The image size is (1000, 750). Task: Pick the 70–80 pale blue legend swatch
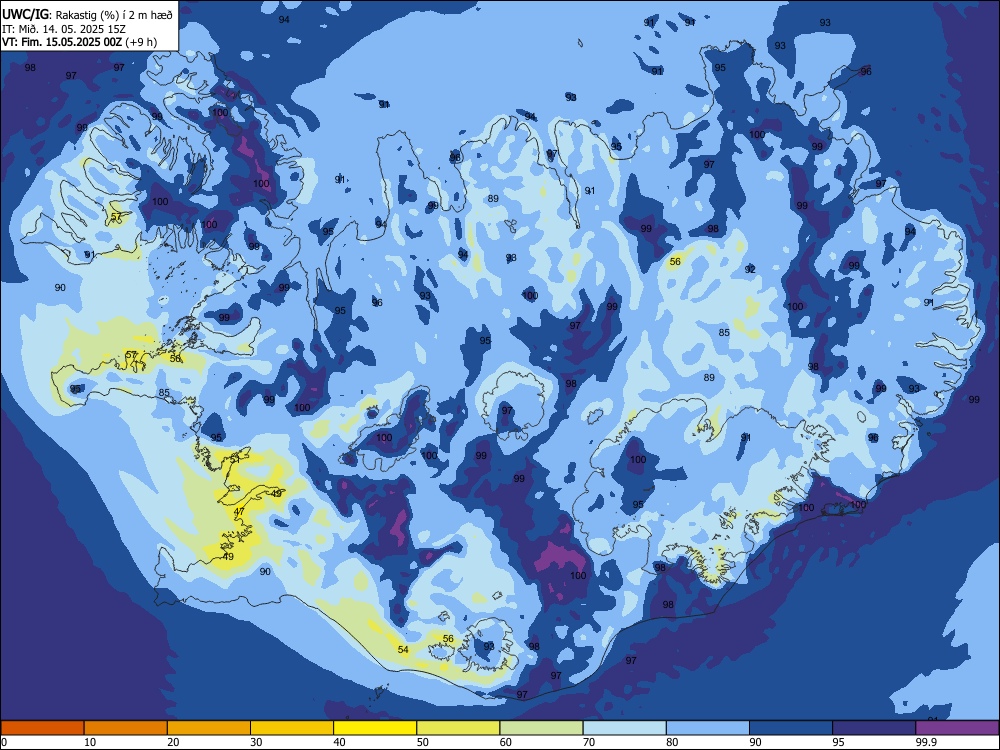tap(624, 728)
